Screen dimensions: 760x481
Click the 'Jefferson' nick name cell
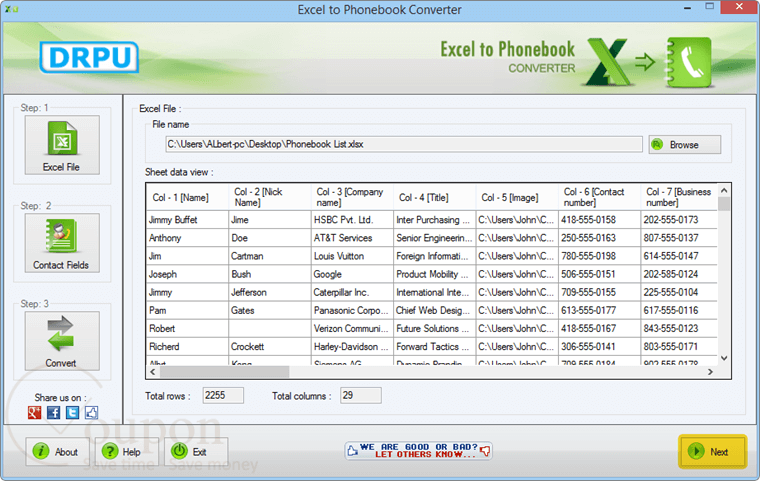pyautogui.click(x=269, y=292)
